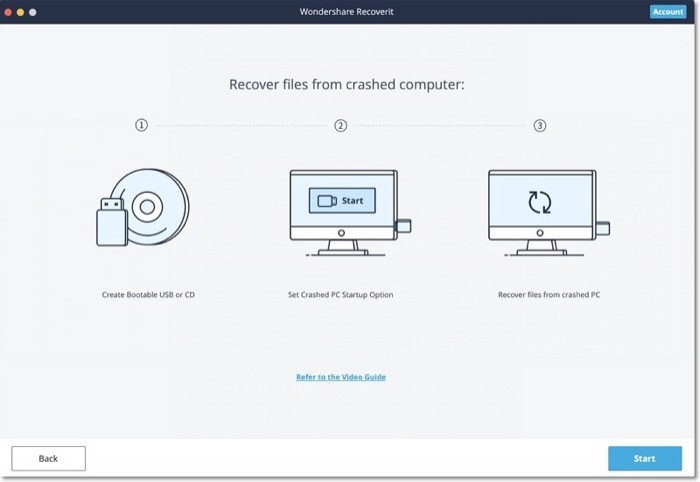
Task: Open the Account menu
Action: [667, 12]
